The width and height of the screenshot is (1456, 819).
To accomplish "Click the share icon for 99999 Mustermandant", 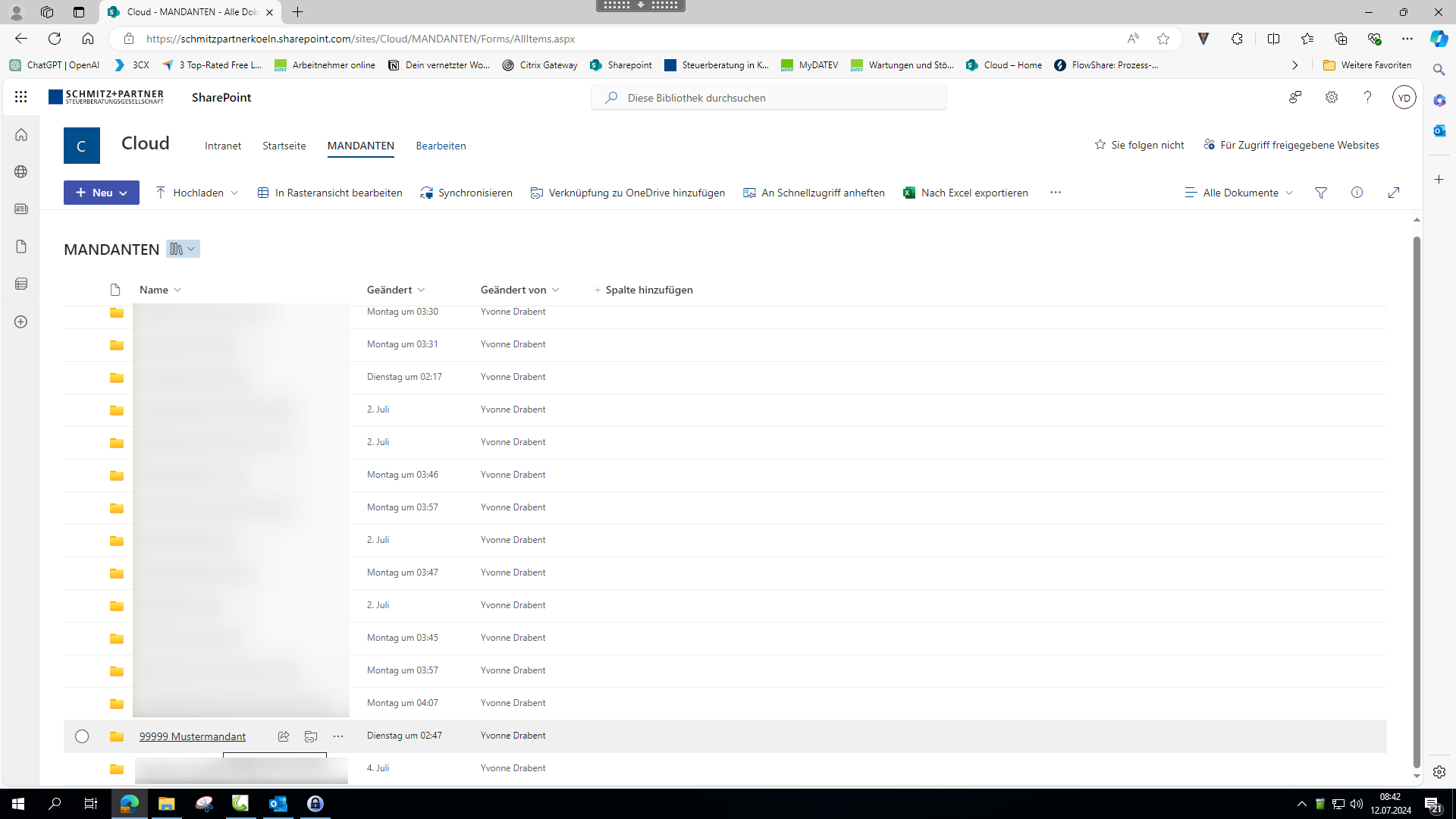I will click(x=284, y=736).
